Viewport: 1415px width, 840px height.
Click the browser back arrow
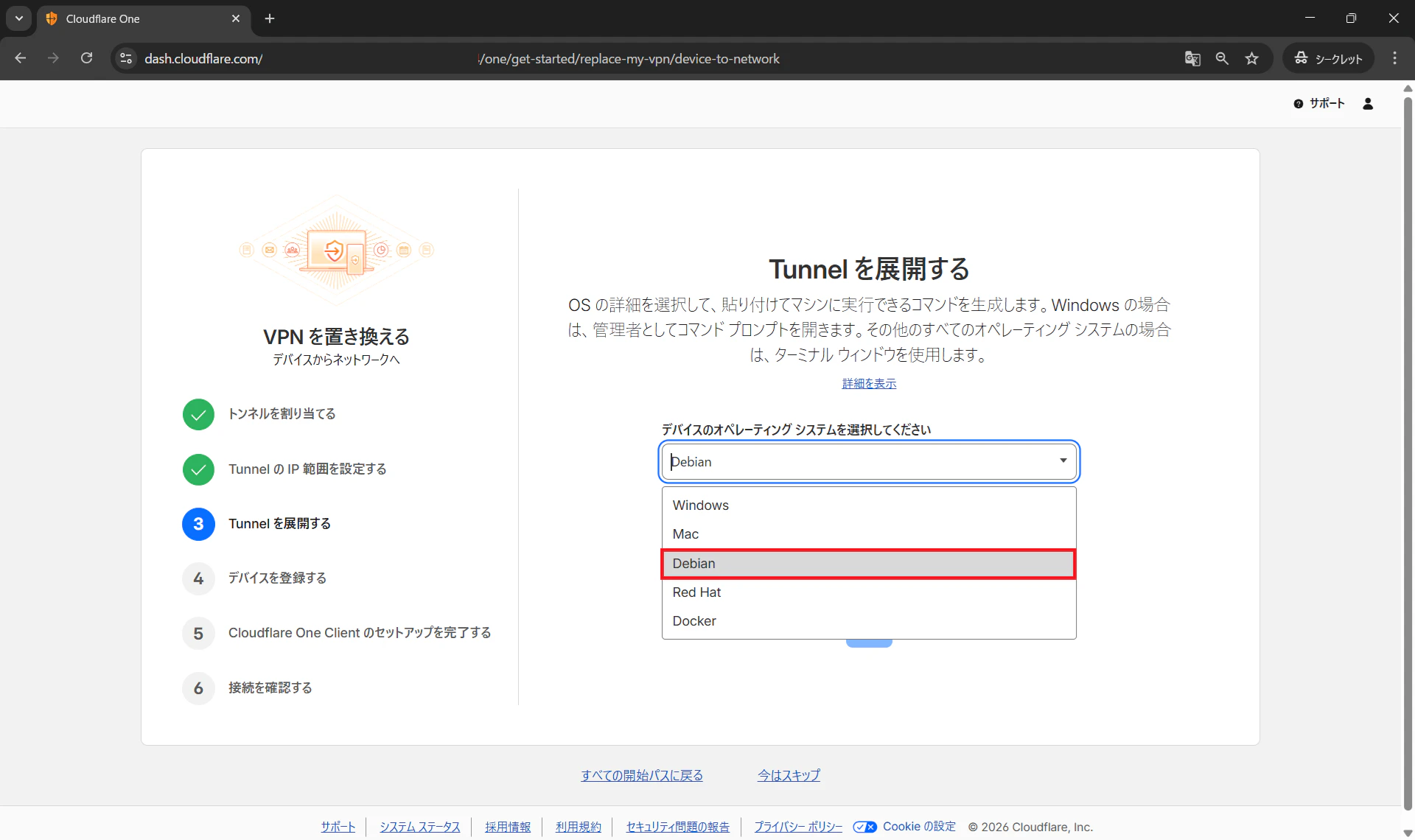click(x=21, y=58)
